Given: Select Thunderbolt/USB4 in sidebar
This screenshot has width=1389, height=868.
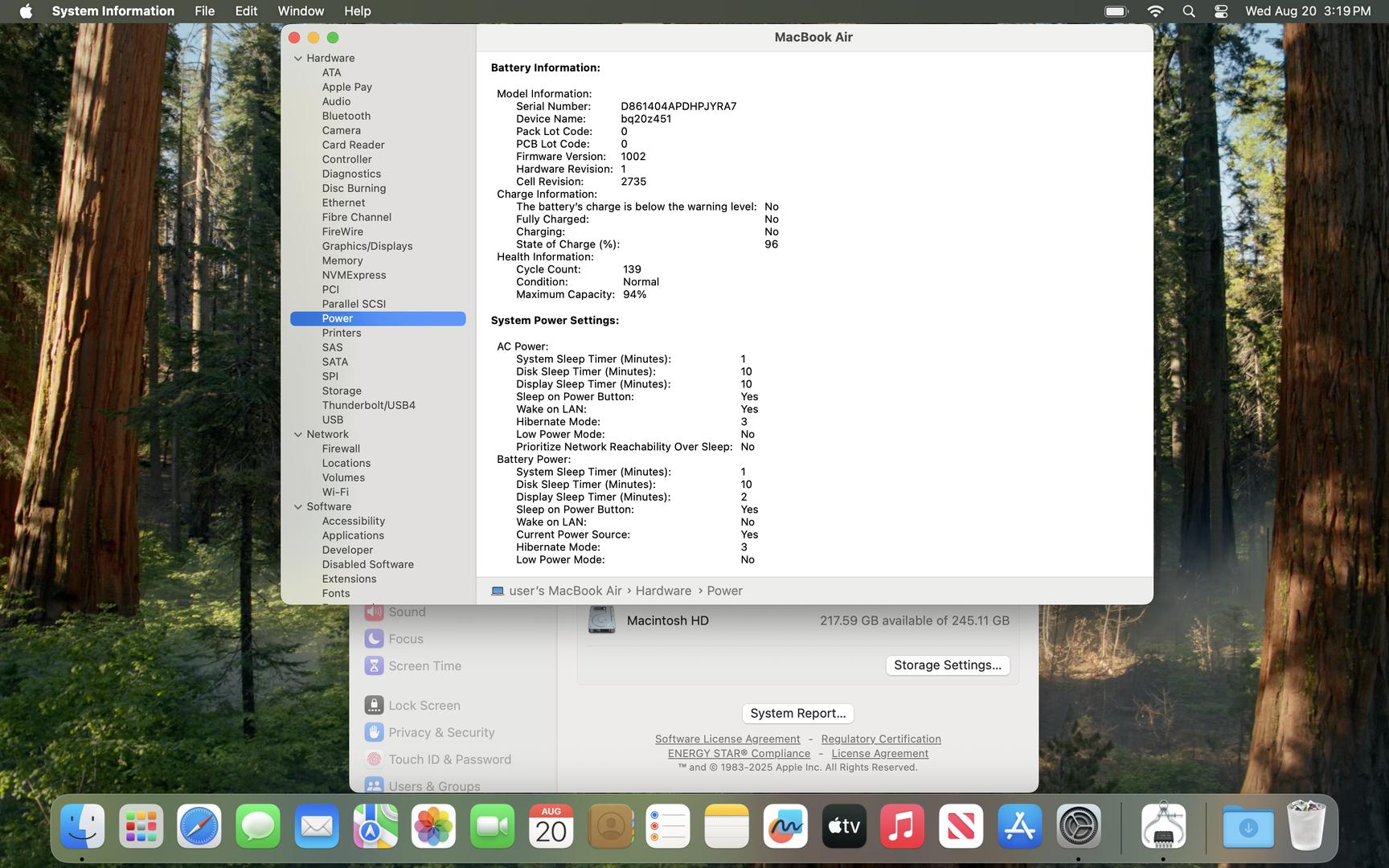Looking at the screenshot, I should 369,405.
